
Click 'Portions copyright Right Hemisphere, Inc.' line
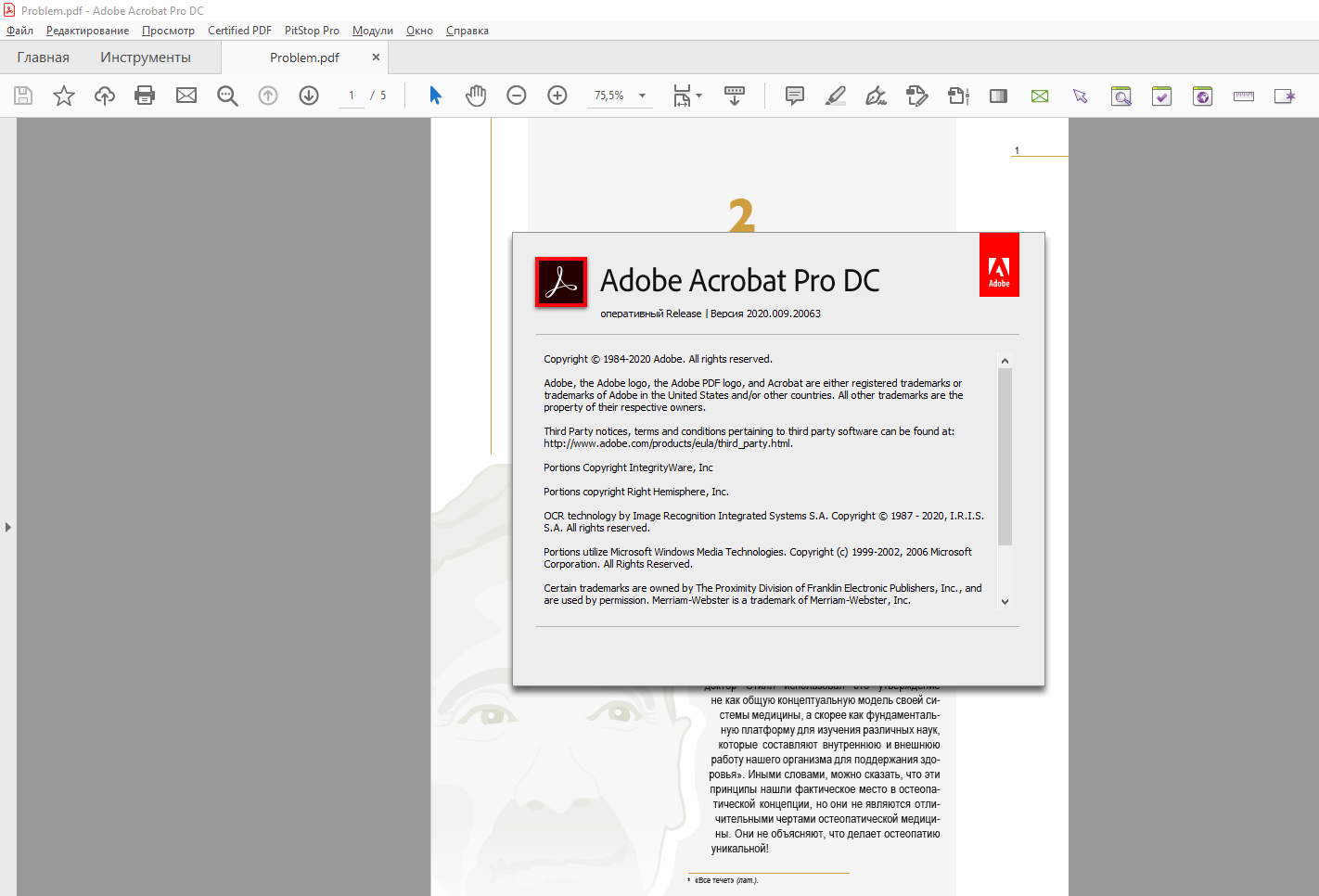click(x=636, y=492)
